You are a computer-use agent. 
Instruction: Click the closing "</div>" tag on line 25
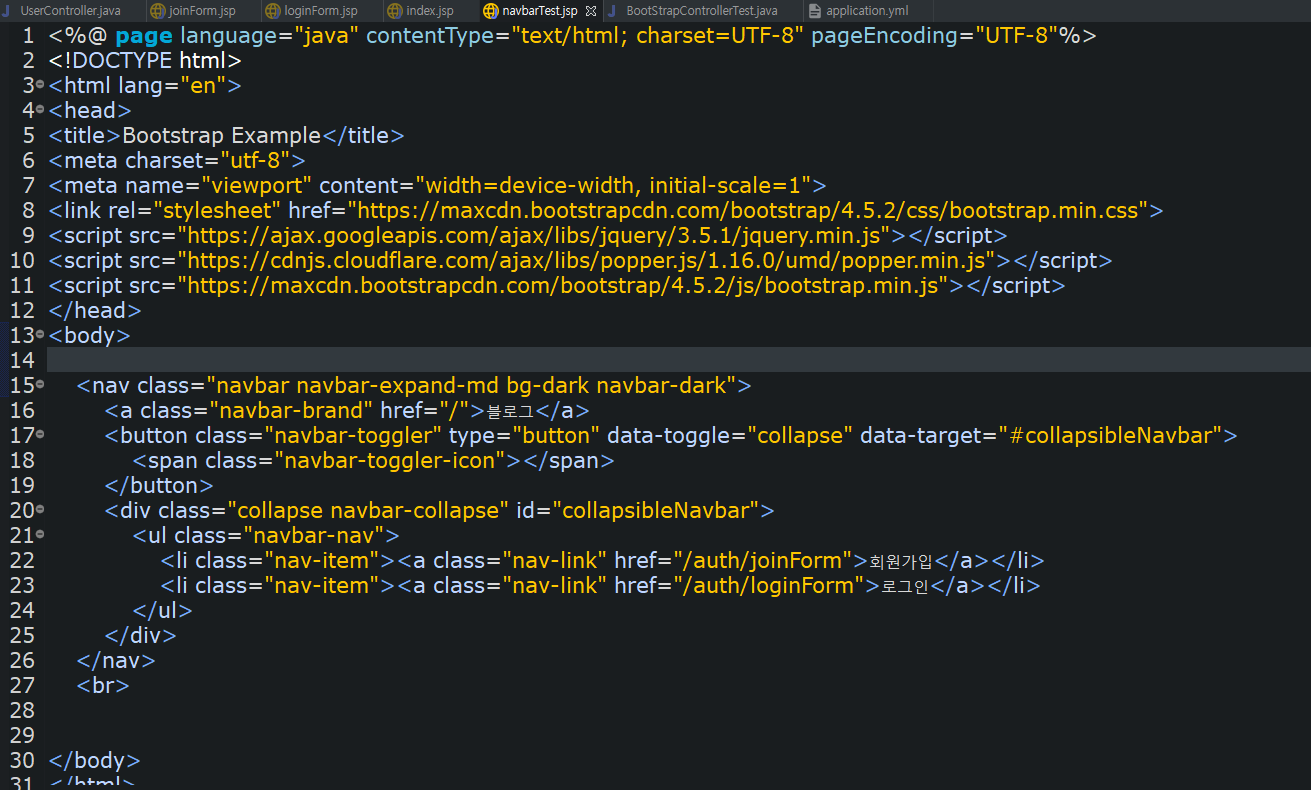(x=141, y=635)
